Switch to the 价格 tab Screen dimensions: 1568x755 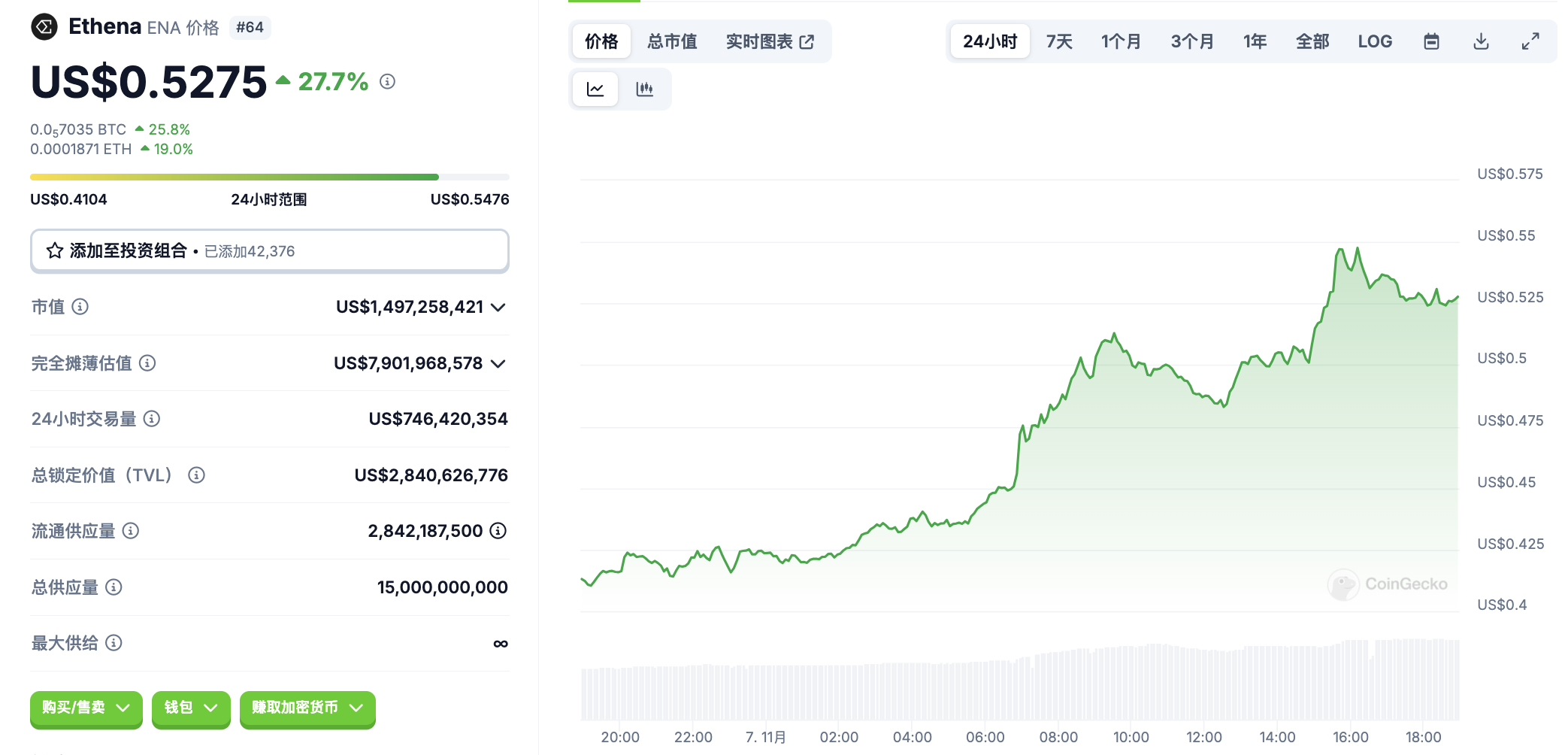601,41
